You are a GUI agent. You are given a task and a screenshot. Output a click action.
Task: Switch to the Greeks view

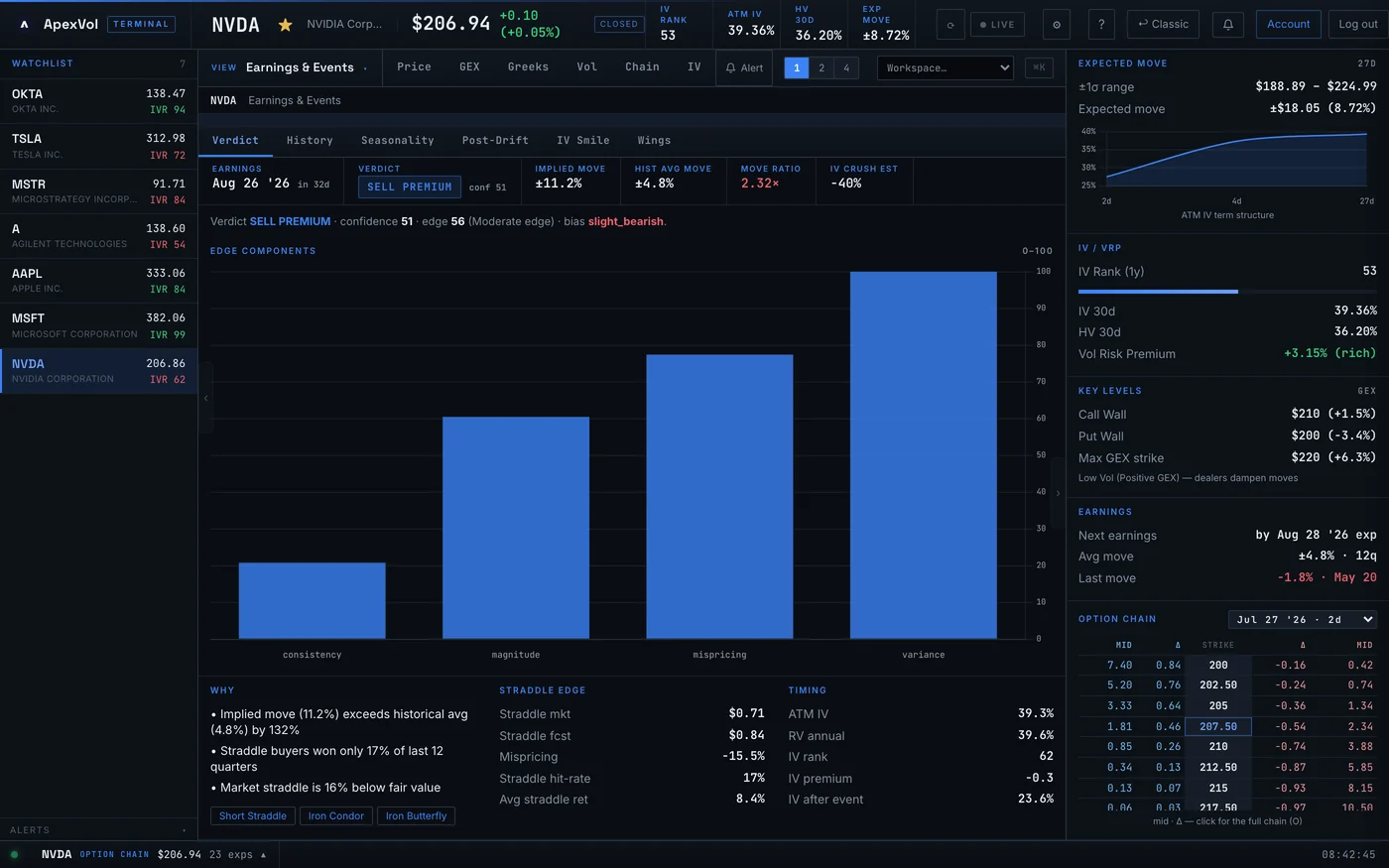(x=528, y=66)
